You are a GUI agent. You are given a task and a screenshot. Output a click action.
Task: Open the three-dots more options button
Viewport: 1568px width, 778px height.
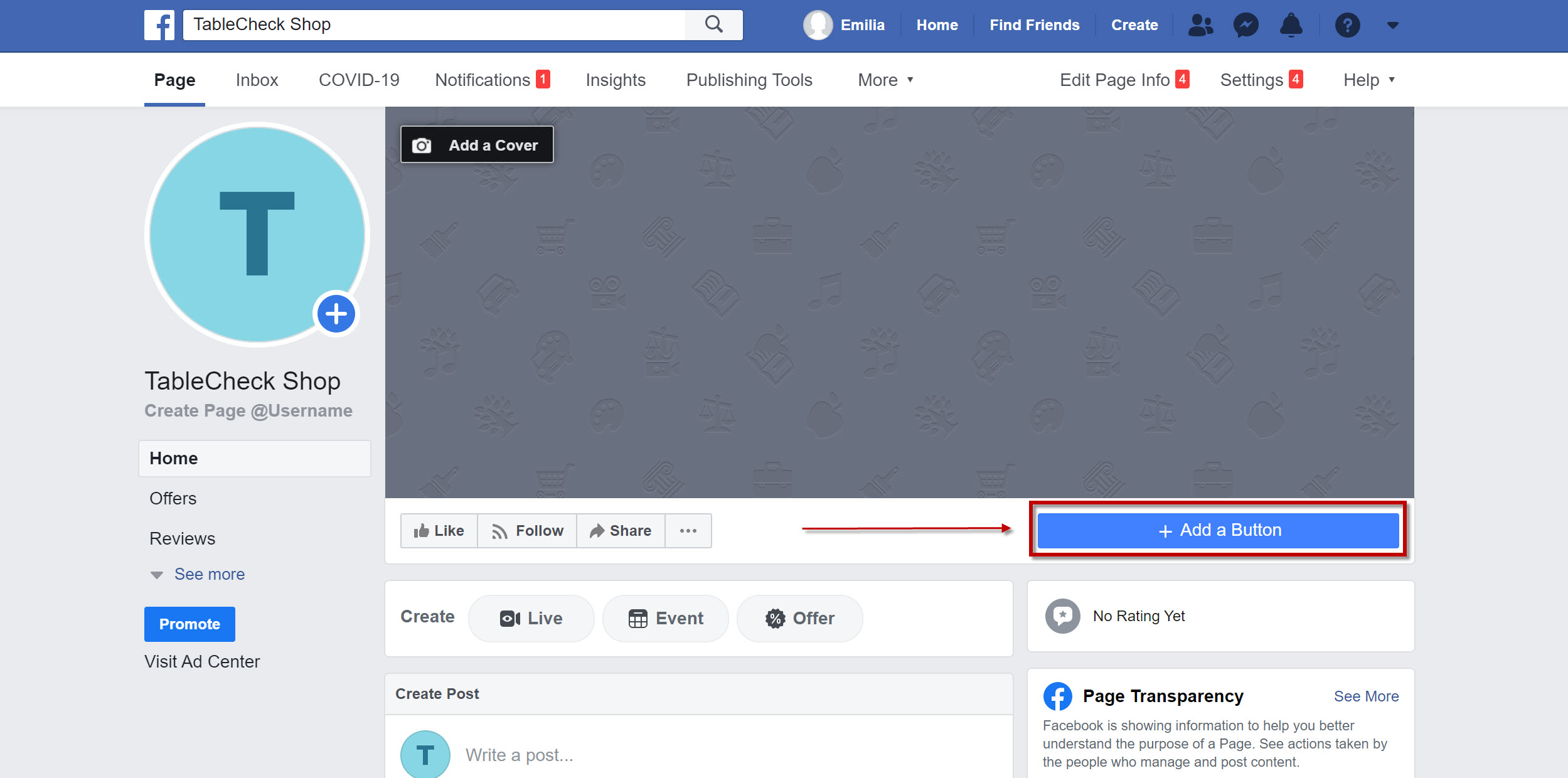point(688,531)
